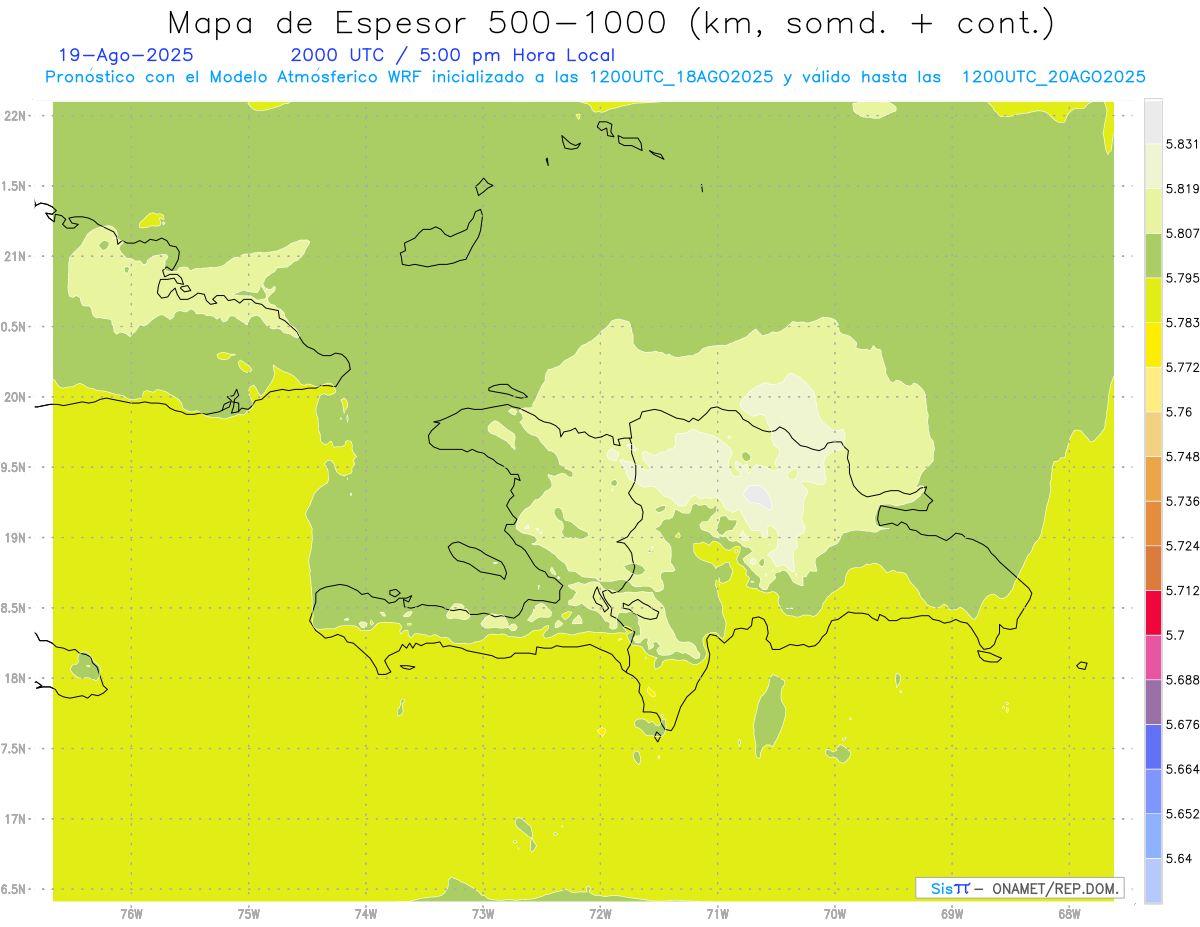Click the valid-until time "1200UTC_20AGO2025"

1053,77
